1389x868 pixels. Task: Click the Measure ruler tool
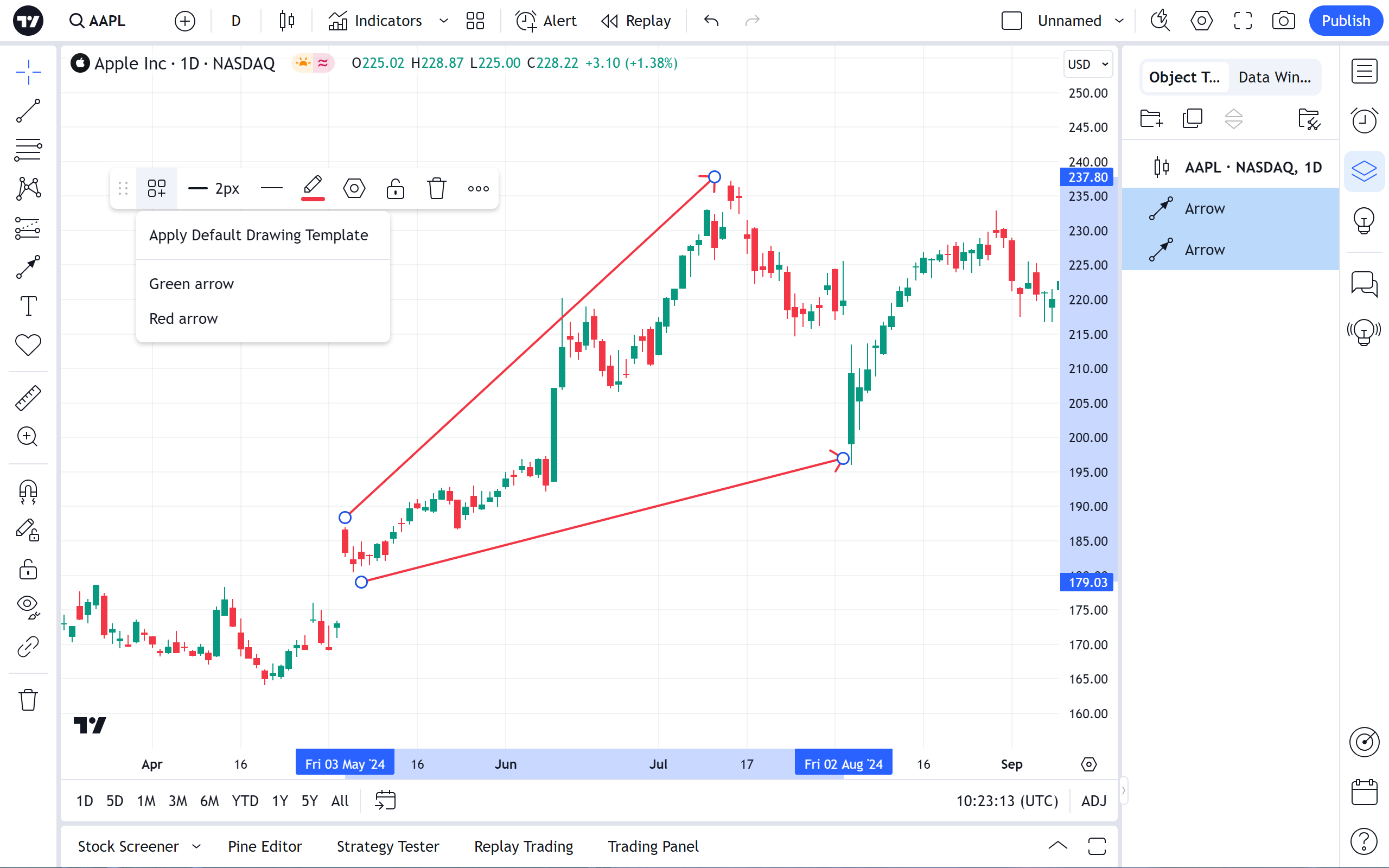pos(28,398)
